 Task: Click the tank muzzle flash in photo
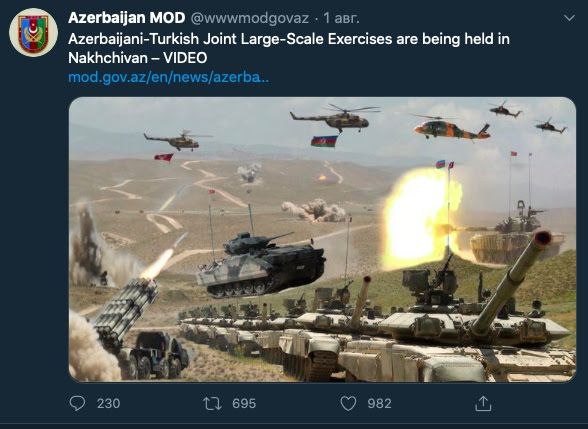point(422,218)
